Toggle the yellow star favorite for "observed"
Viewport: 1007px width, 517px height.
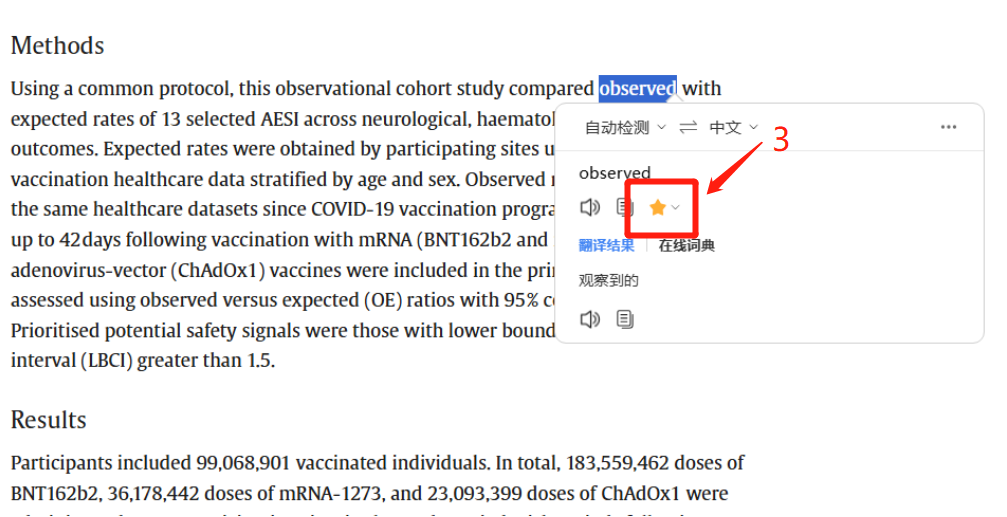657,207
